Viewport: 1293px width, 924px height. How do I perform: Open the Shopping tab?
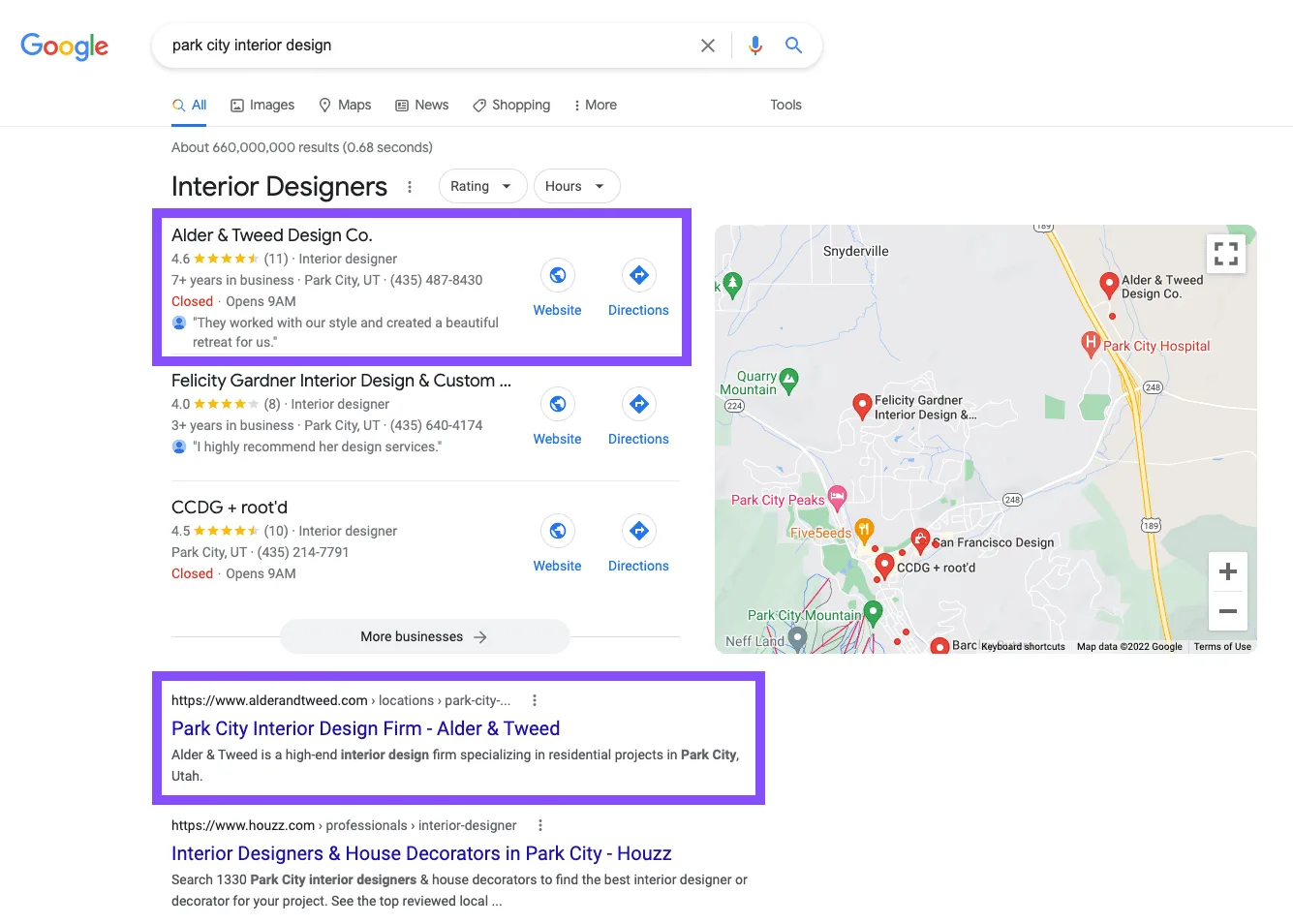click(511, 105)
